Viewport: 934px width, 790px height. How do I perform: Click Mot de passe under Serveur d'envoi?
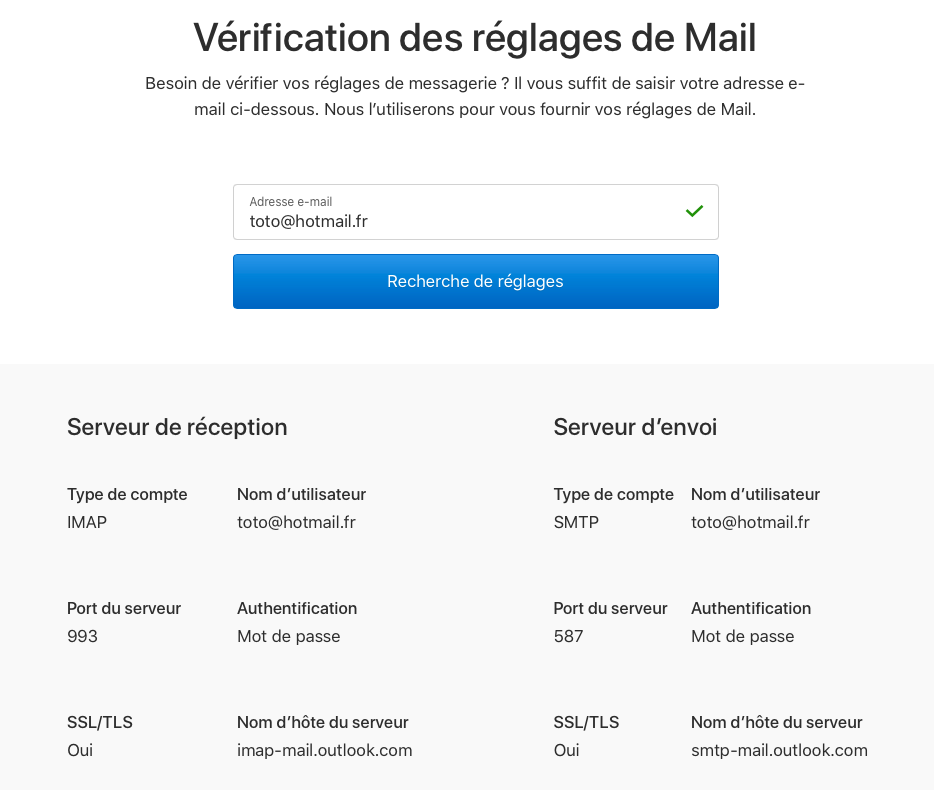(742, 636)
